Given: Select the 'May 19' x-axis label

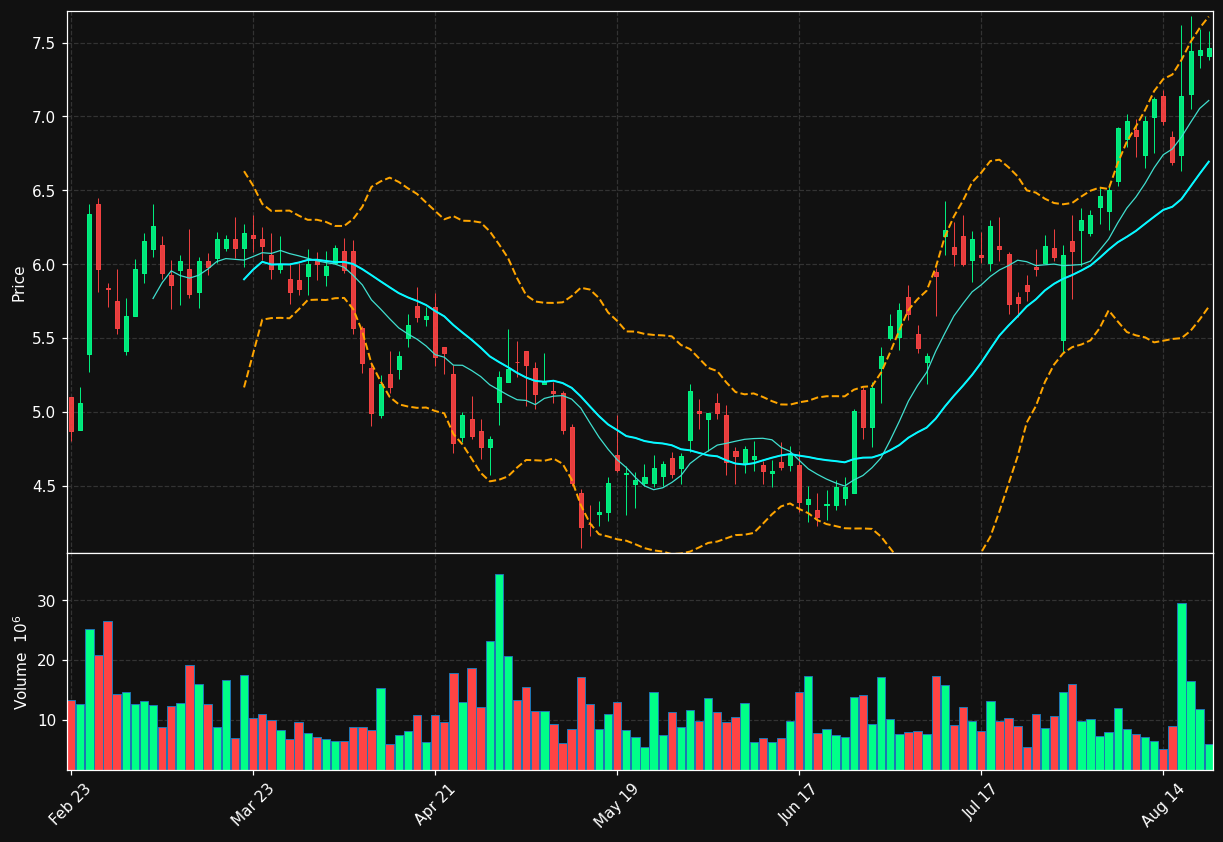Looking at the screenshot, I should coord(615,805).
